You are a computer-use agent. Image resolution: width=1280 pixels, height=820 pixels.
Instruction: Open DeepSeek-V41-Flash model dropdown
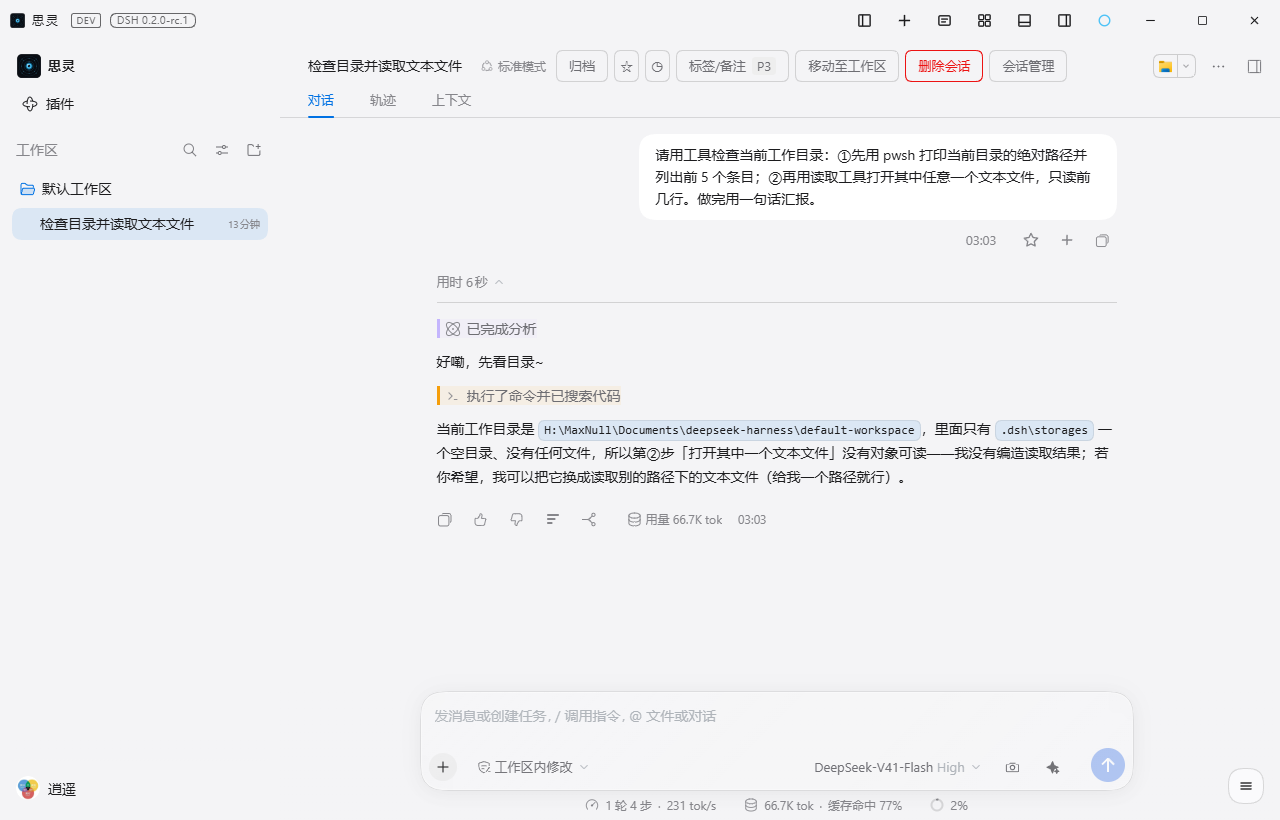click(897, 767)
